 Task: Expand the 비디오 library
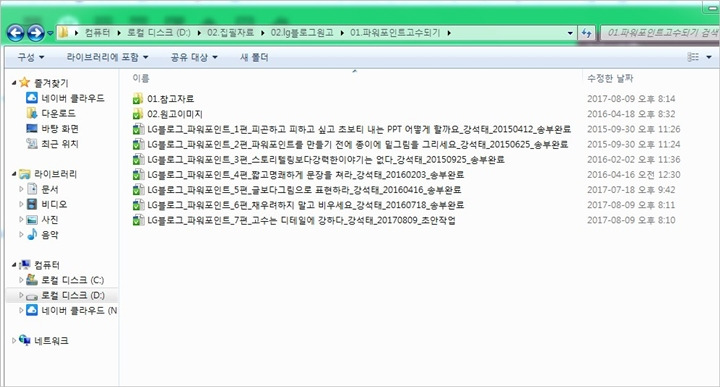(x=21, y=204)
